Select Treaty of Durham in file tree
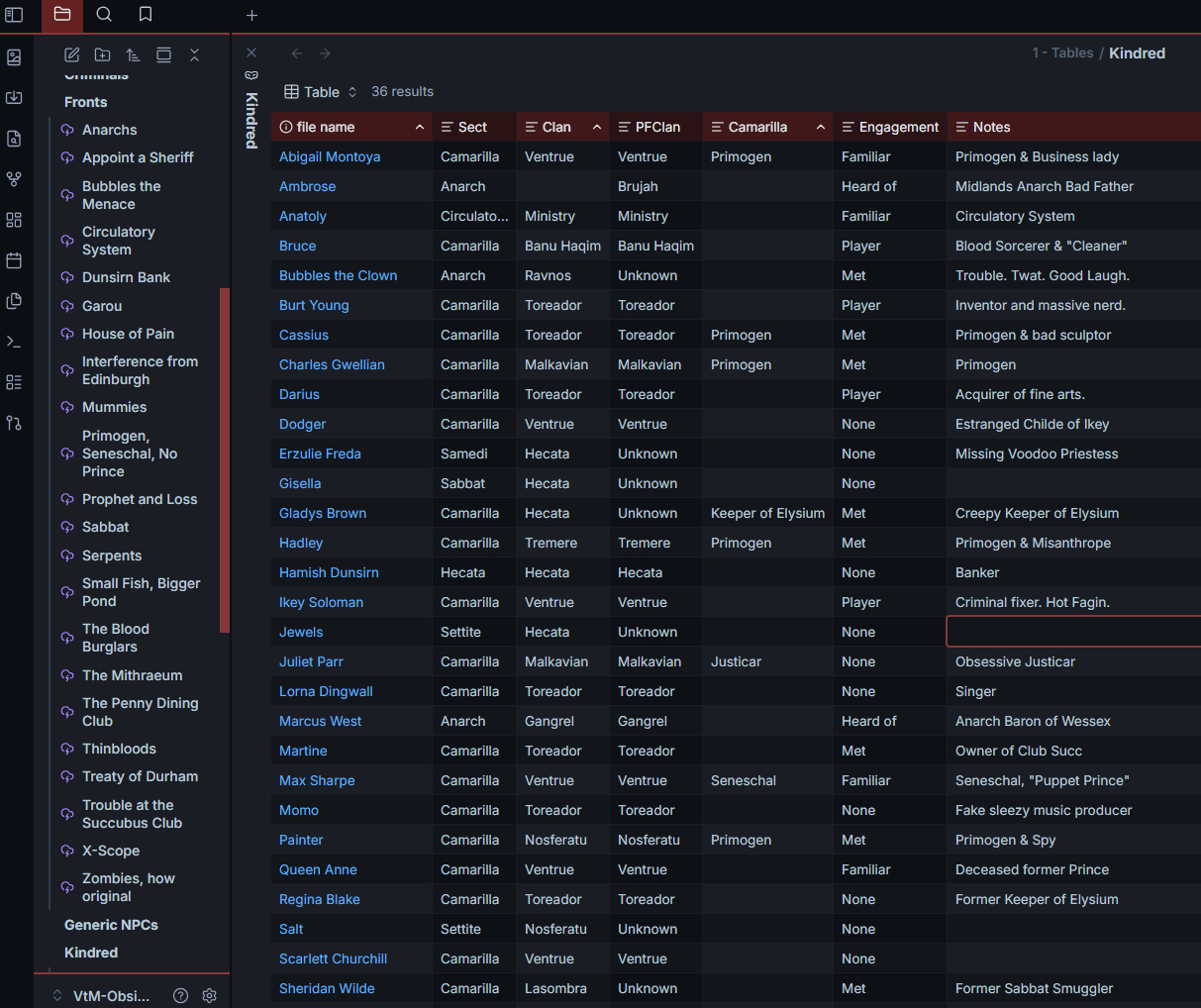This screenshot has height=1008, width=1201. tap(140, 776)
